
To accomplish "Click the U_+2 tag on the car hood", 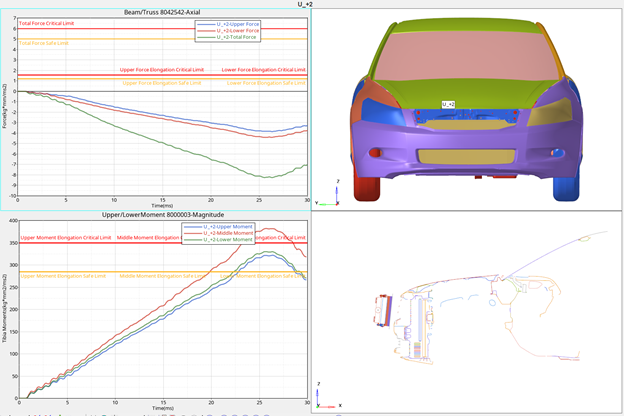I will [450, 103].
